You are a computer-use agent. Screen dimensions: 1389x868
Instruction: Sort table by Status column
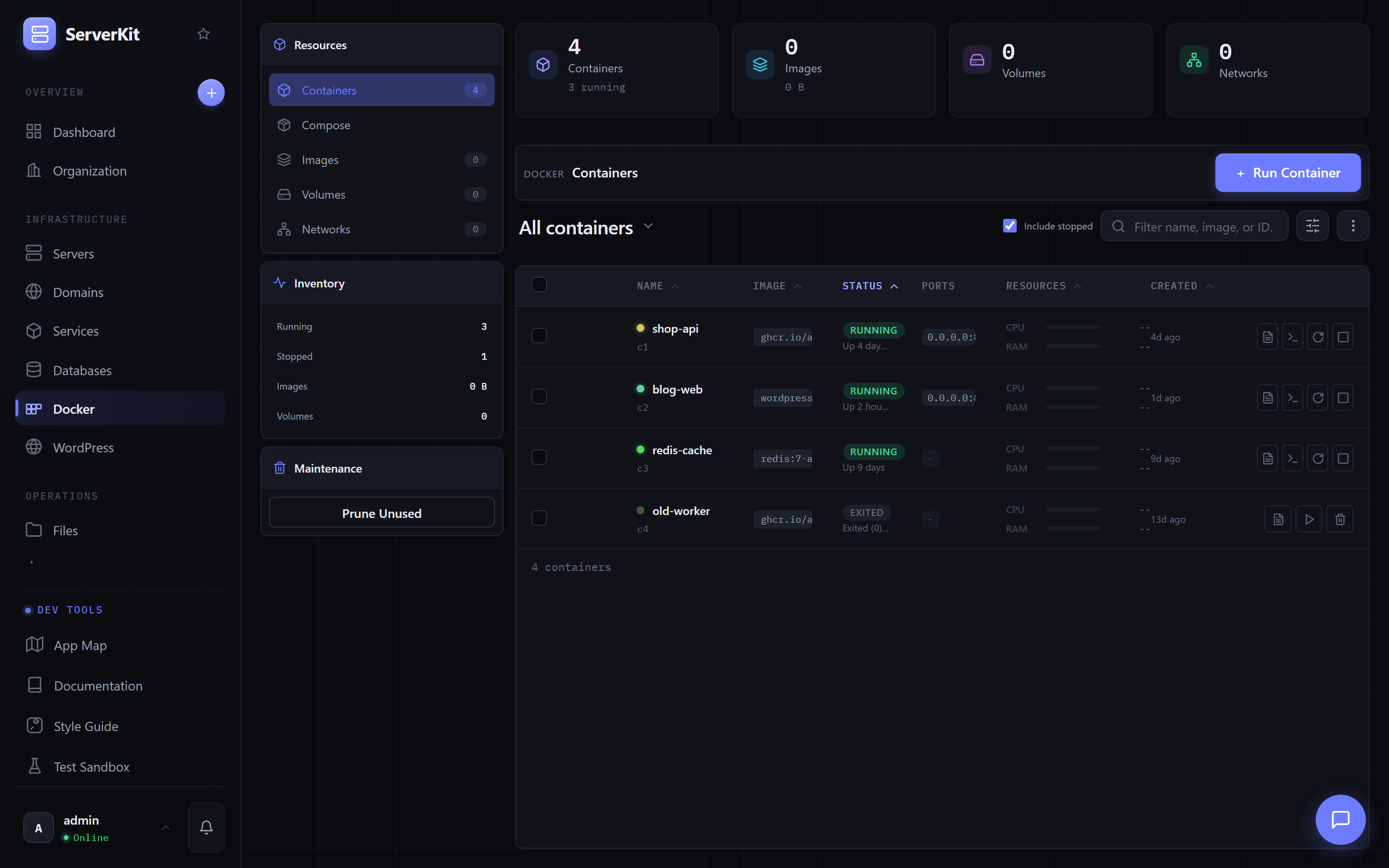[870, 286]
